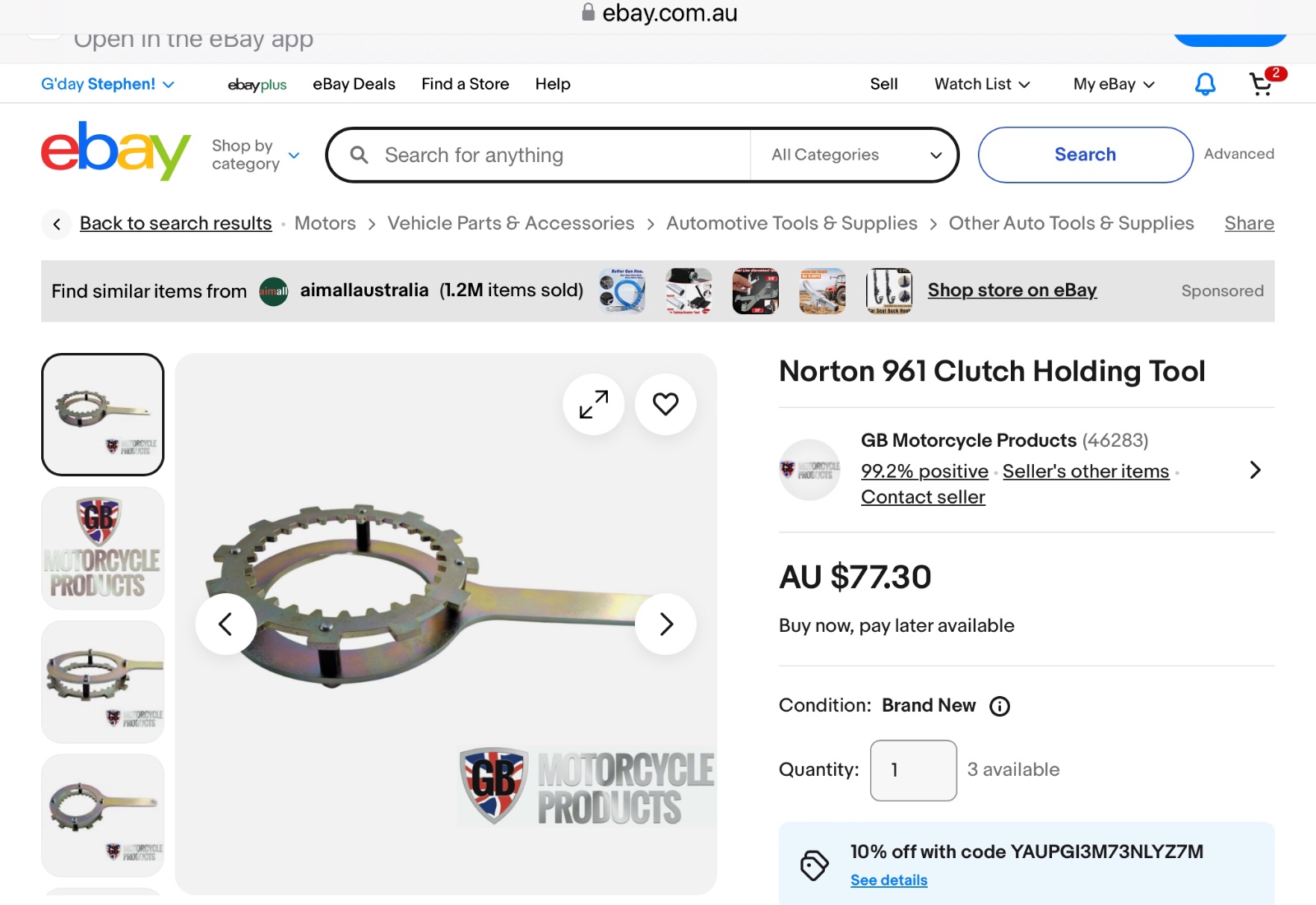Go back to search results
Screen dimensions: 1316x905
[175, 223]
